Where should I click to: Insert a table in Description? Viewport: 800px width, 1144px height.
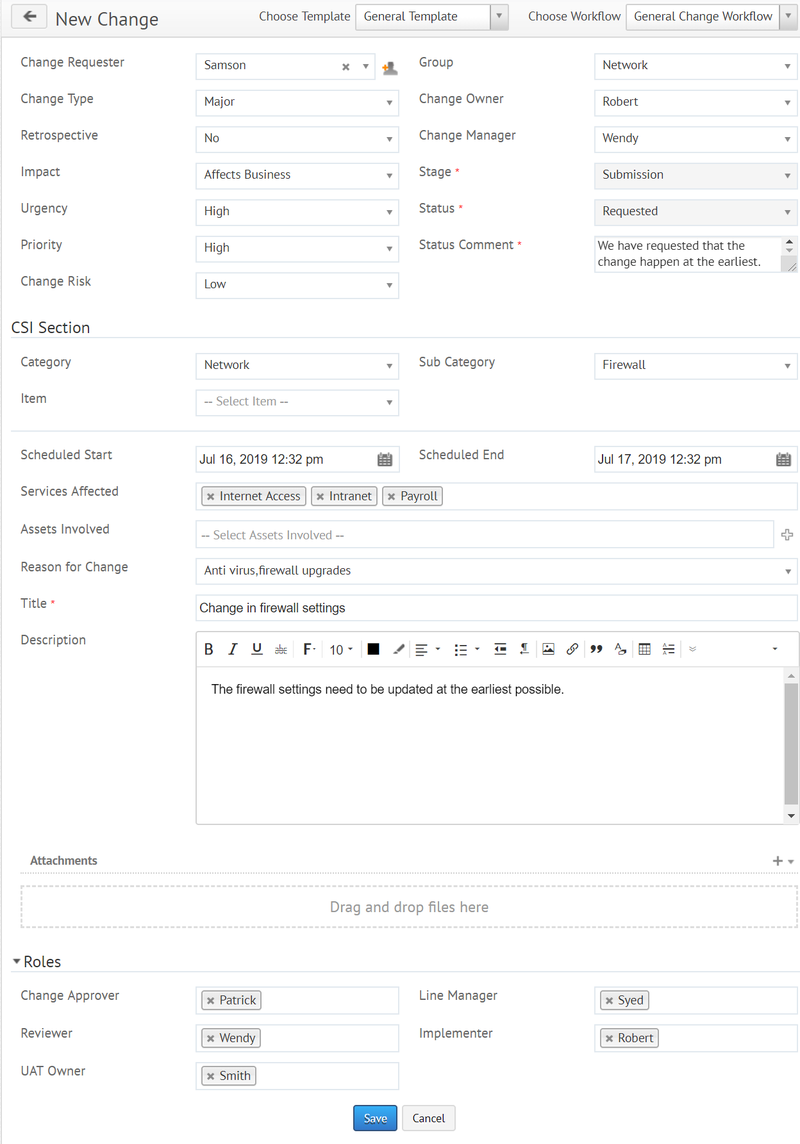click(x=645, y=649)
